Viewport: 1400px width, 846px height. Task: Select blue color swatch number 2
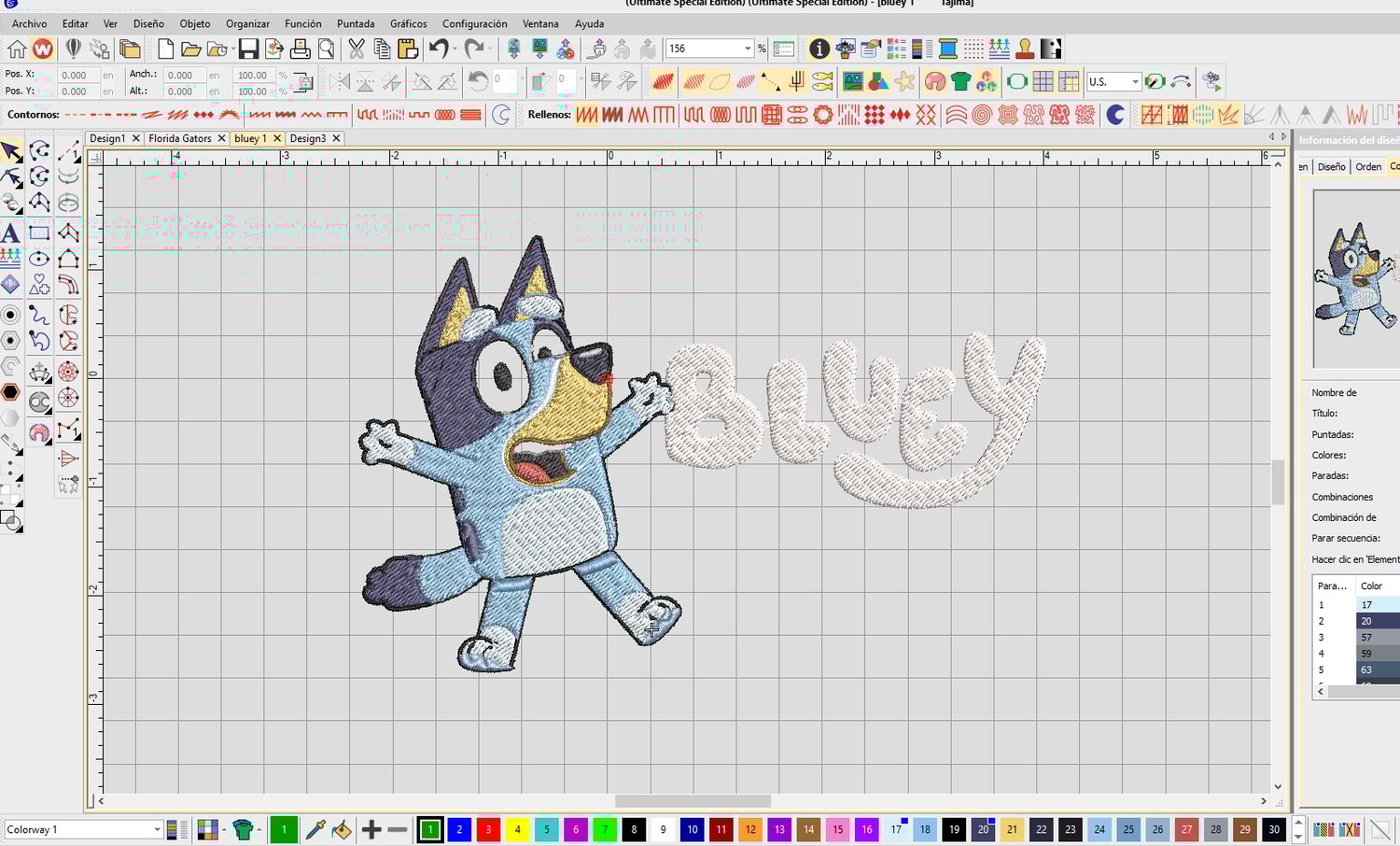(459, 829)
